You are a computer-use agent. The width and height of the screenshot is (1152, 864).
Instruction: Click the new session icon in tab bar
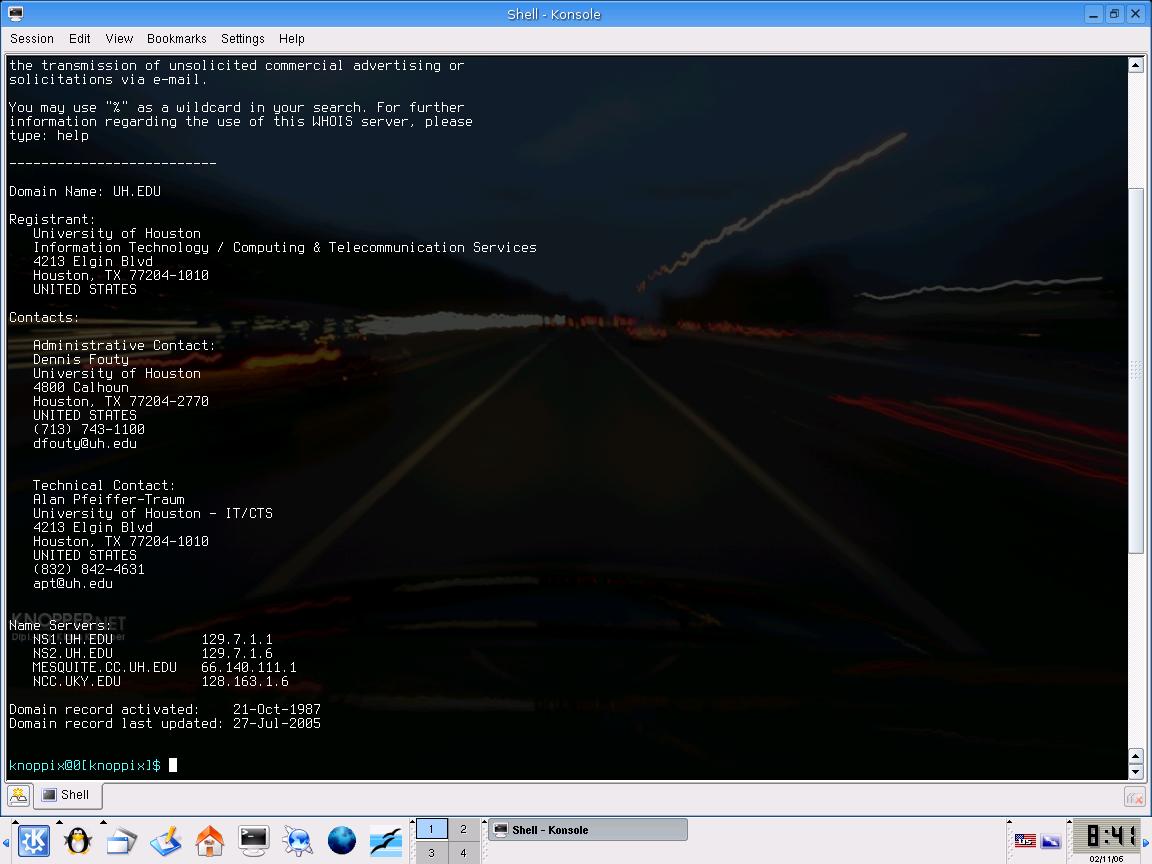[x=18, y=795]
